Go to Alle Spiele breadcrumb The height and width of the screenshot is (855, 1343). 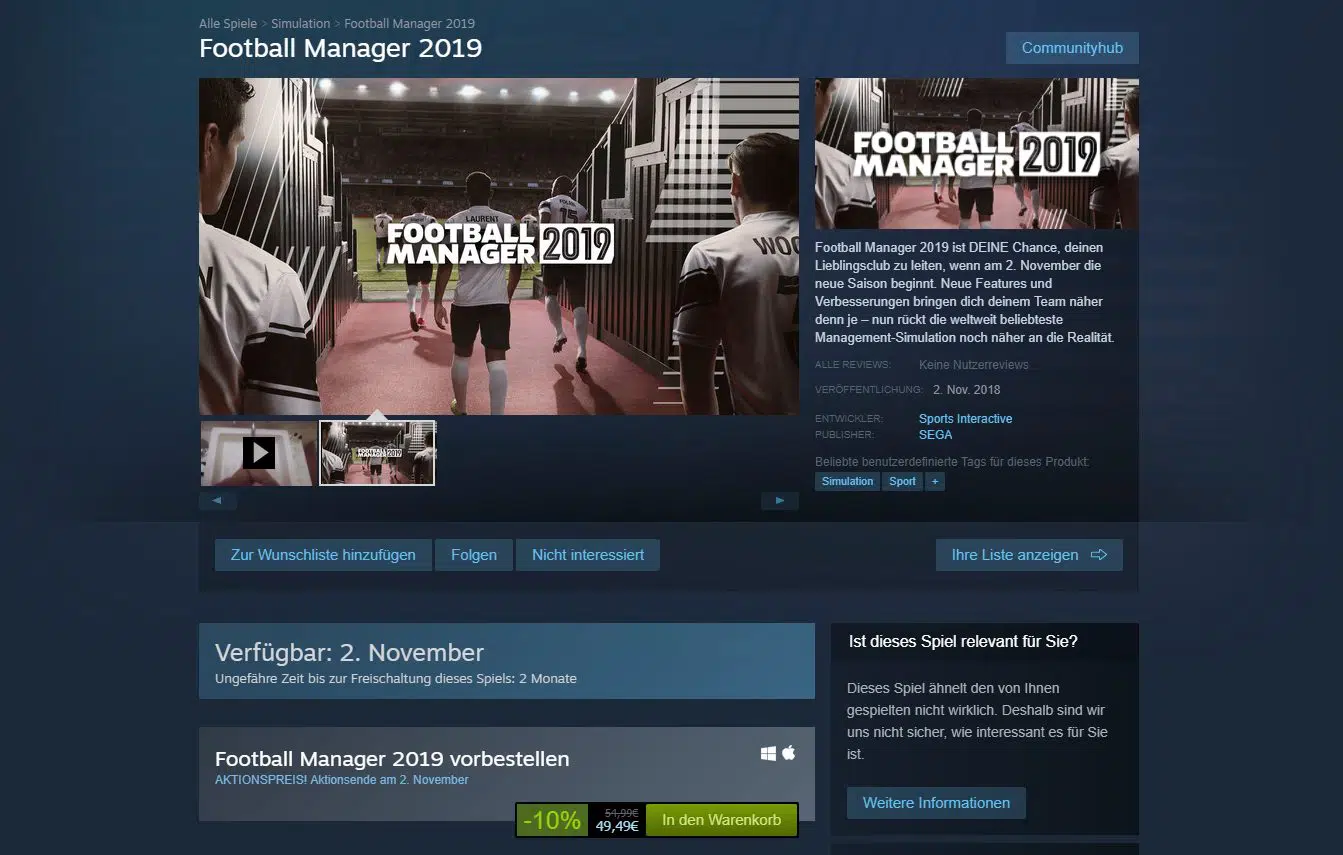228,23
